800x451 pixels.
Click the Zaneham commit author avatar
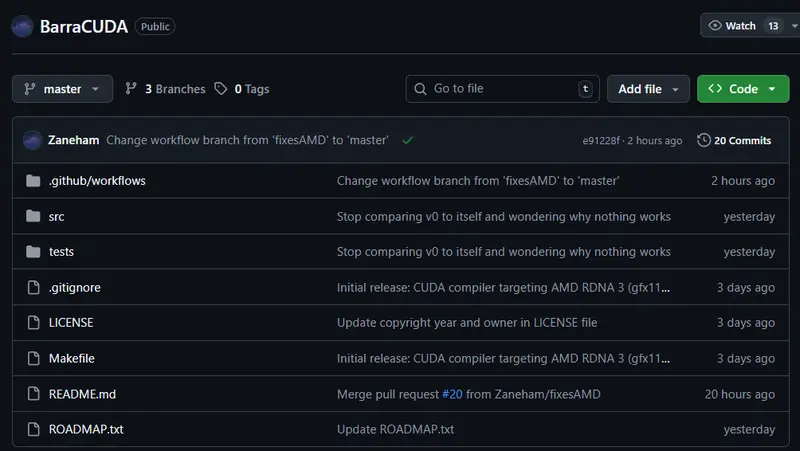coord(32,141)
